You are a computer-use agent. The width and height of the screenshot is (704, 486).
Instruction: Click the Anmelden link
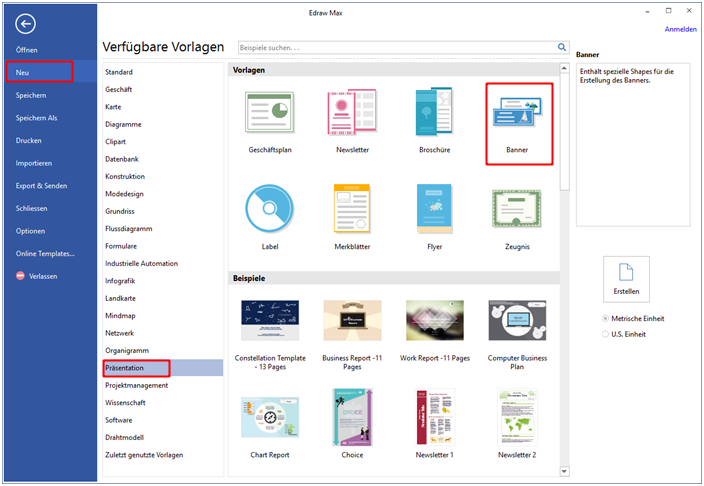[x=681, y=29]
